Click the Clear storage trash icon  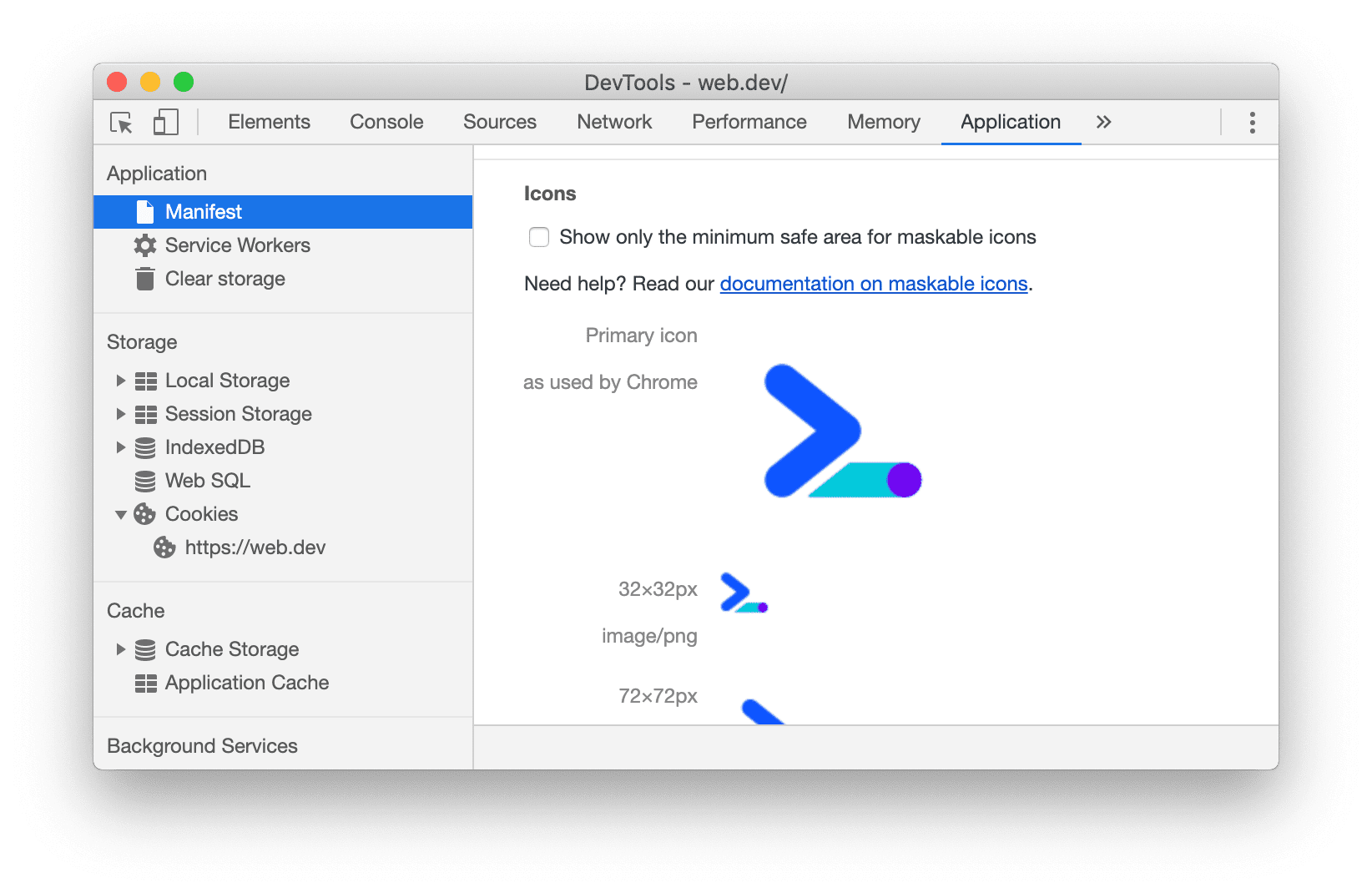pyautogui.click(x=144, y=278)
